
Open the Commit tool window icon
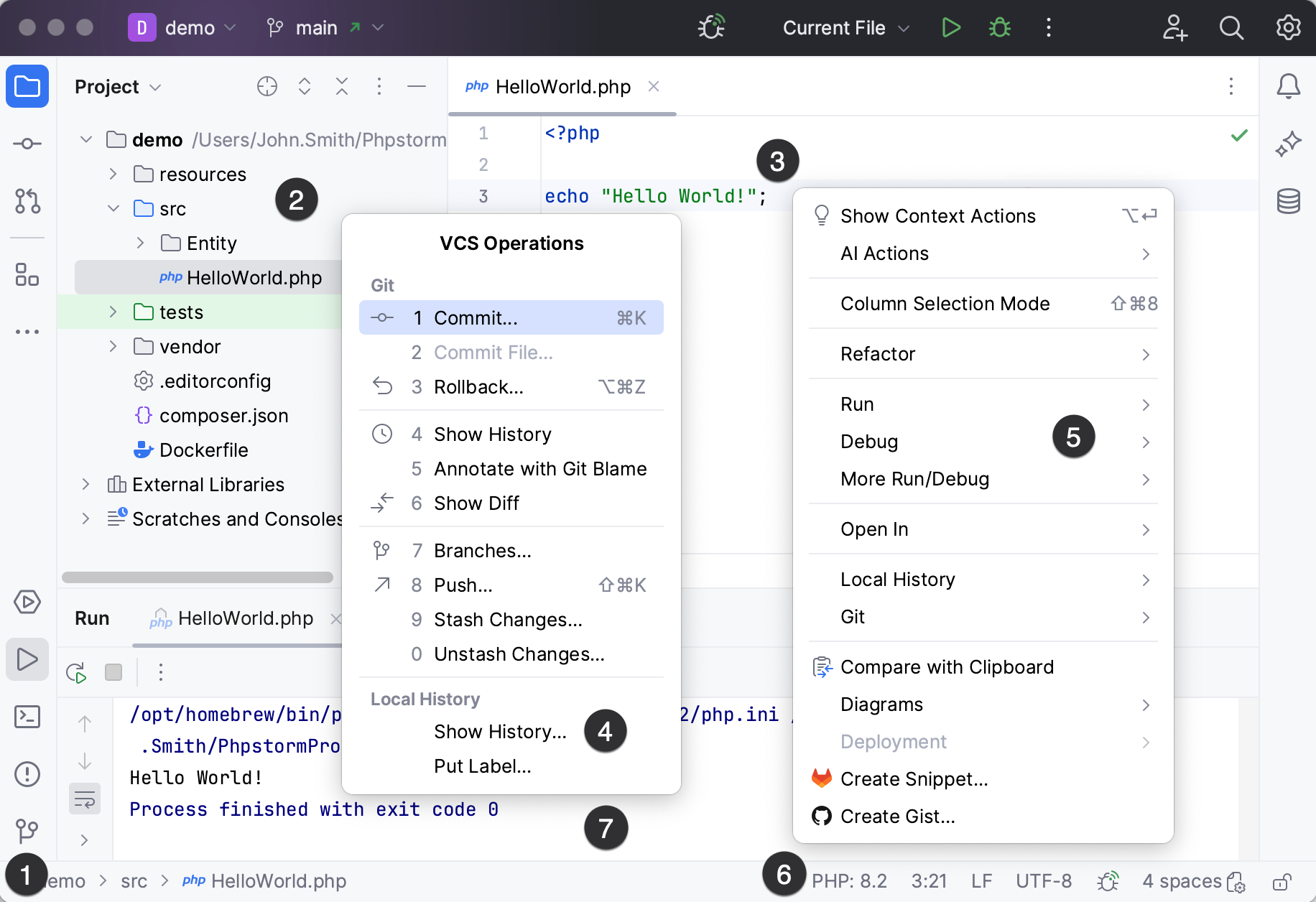pyautogui.click(x=27, y=144)
